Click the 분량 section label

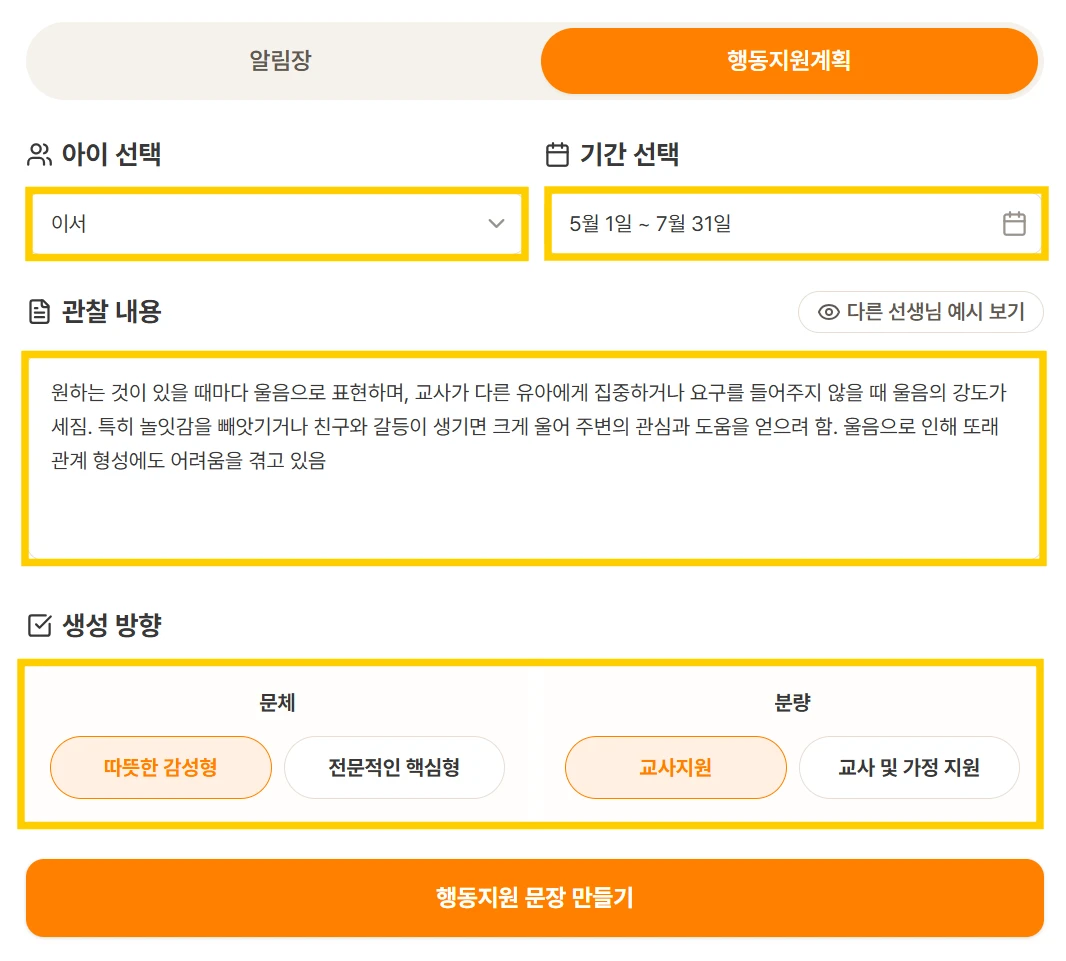pos(793,702)
